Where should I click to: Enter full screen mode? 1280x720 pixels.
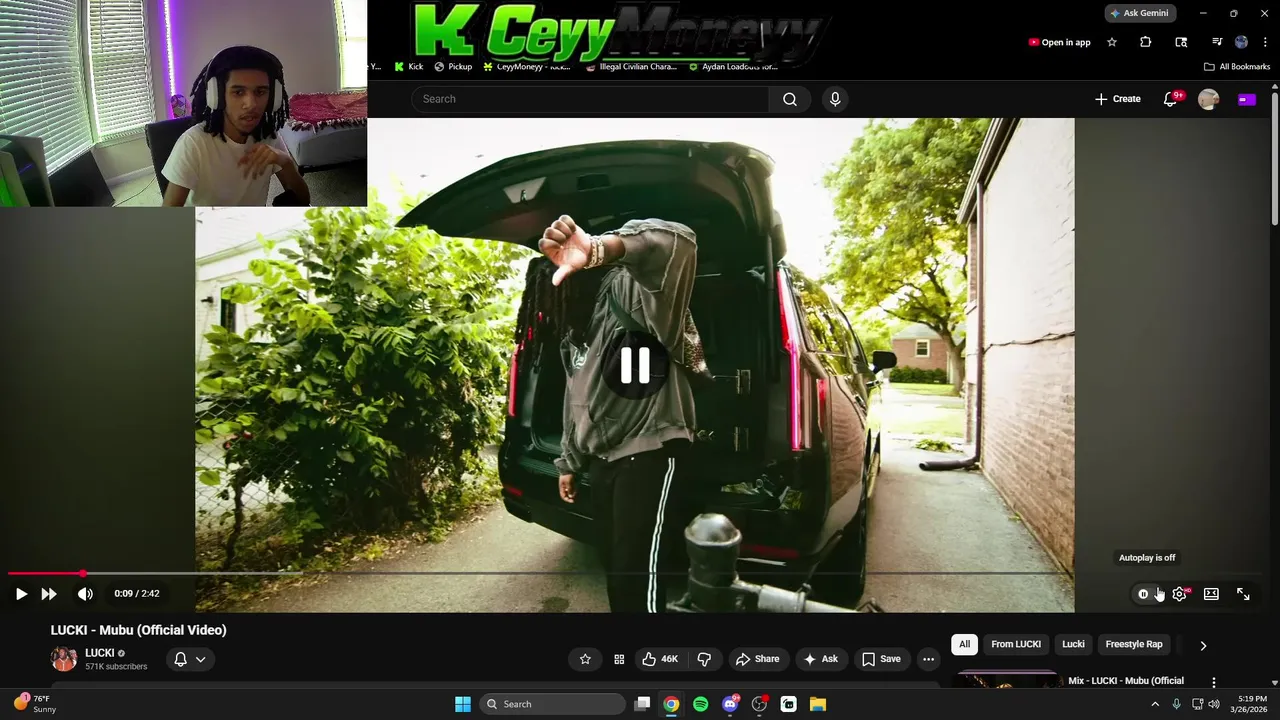click(1243, 594)
